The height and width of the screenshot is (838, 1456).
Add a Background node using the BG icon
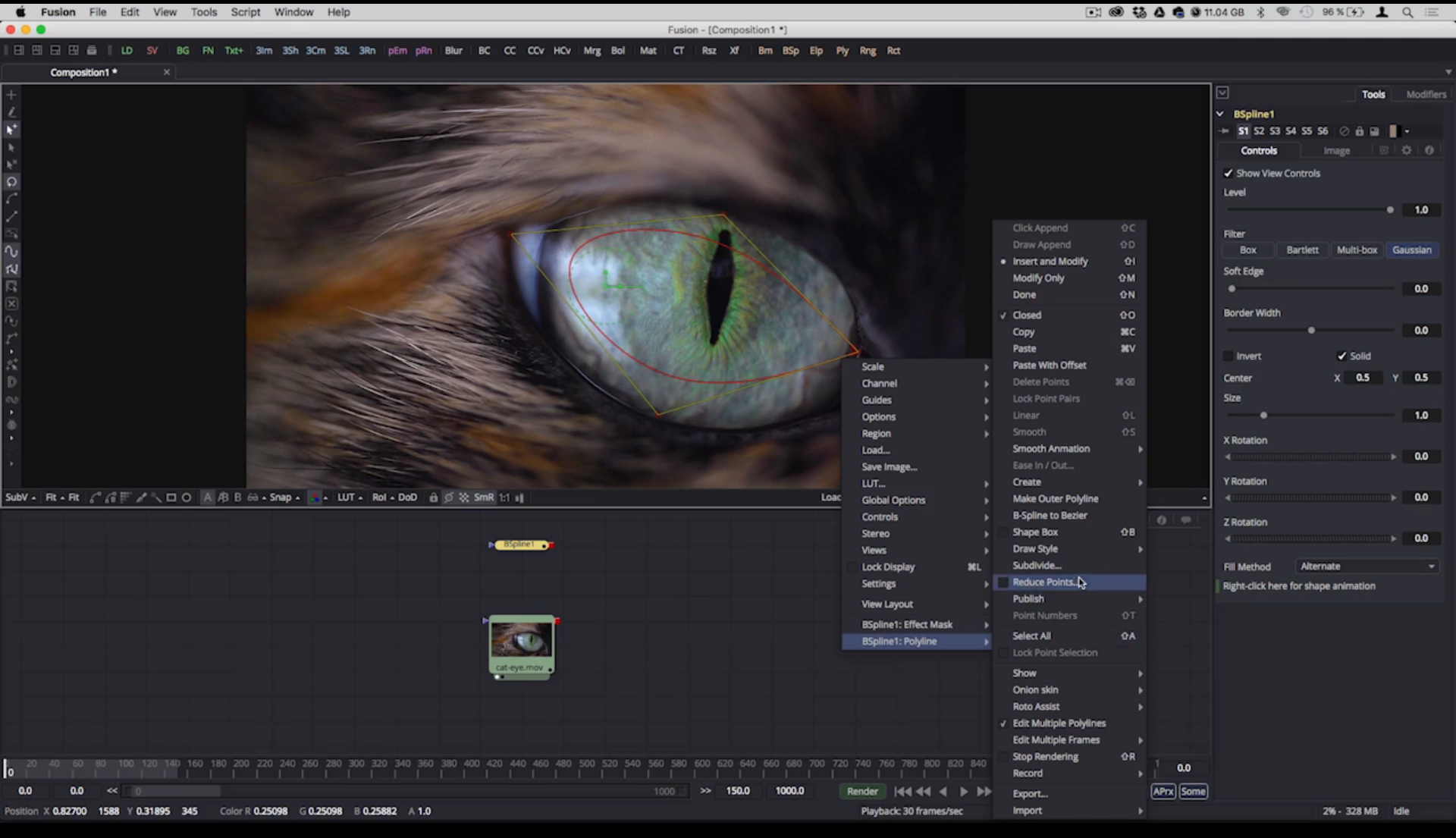pyautogui.click(x=182, y=50)
